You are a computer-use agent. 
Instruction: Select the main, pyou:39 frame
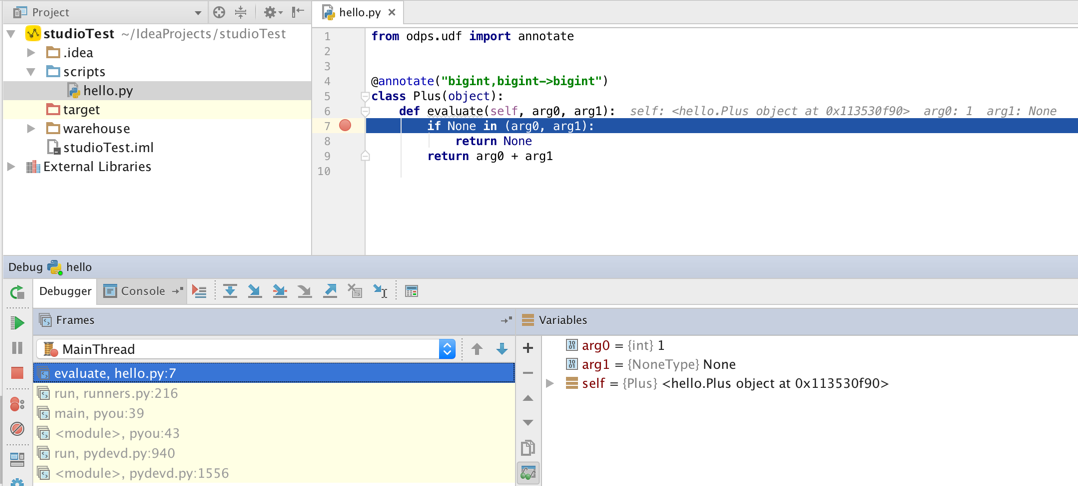pos(274,413)
